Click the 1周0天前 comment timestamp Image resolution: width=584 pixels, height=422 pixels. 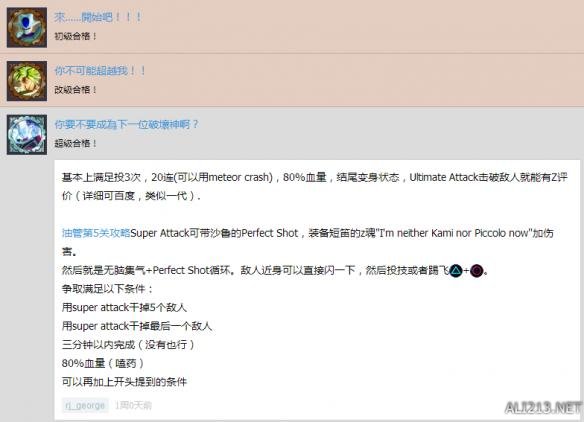tap(133, 405)
